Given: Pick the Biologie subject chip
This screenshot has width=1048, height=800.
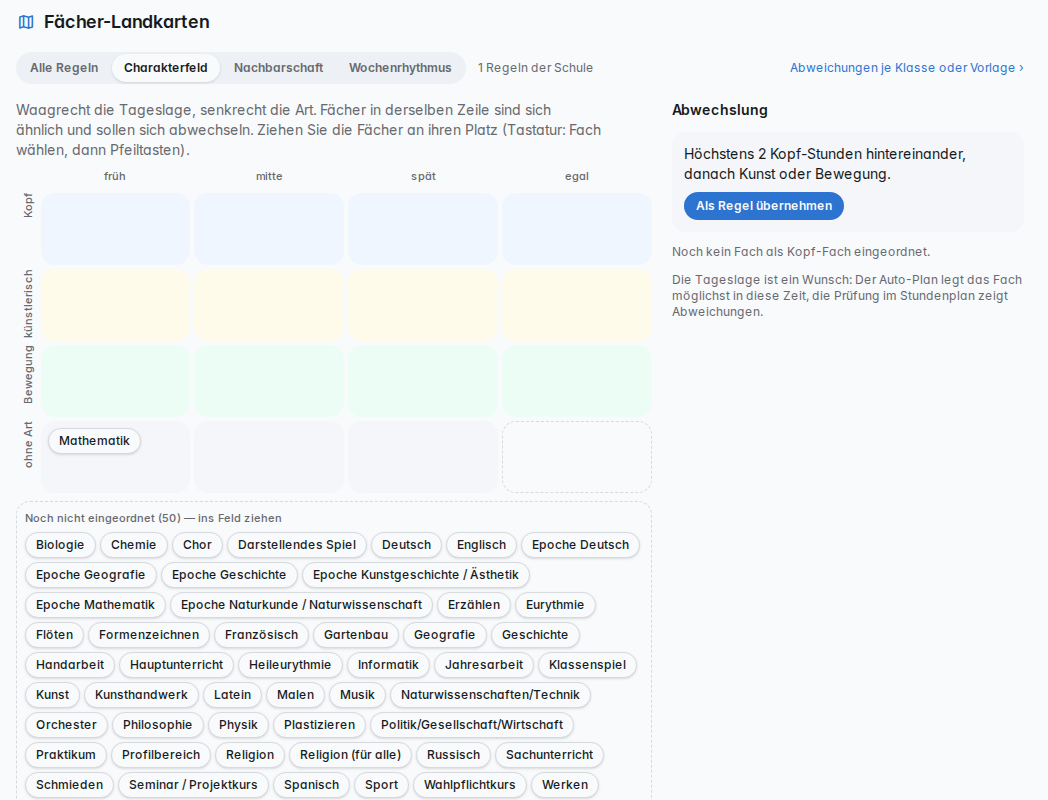Looking at the screenshot, I should (x=60, y=545).
